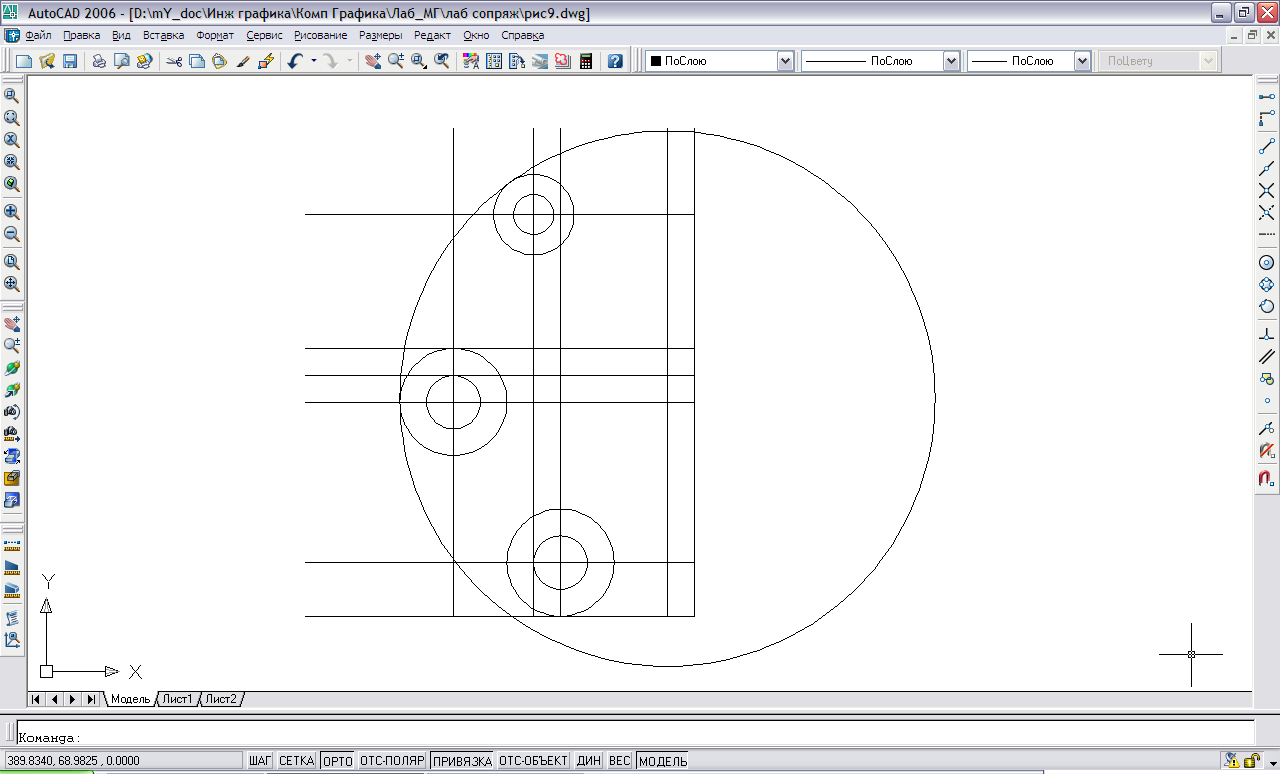Toggle СЕТКА grid display in status bar
This screenshot has height=774, width=1280.
coord(297,761)
